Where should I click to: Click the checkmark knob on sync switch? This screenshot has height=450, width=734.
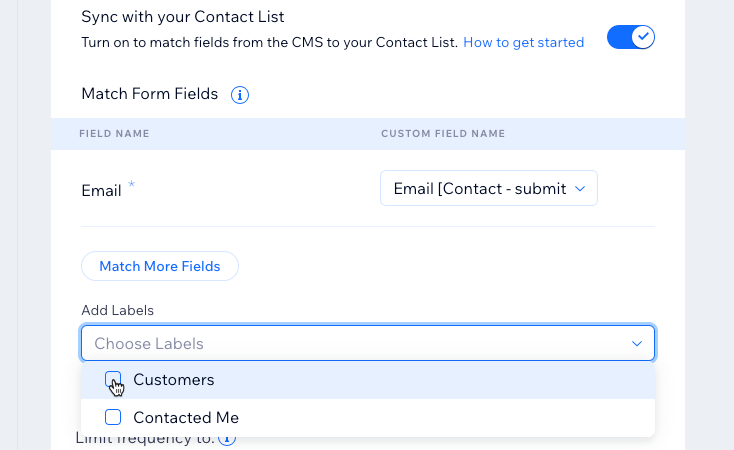(643, 37)
